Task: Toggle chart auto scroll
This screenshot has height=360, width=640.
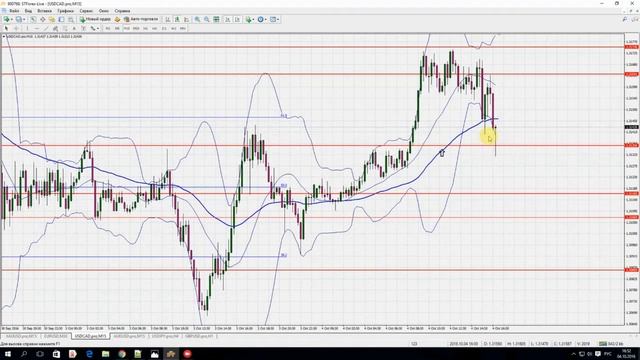Action: coord(227,19)
